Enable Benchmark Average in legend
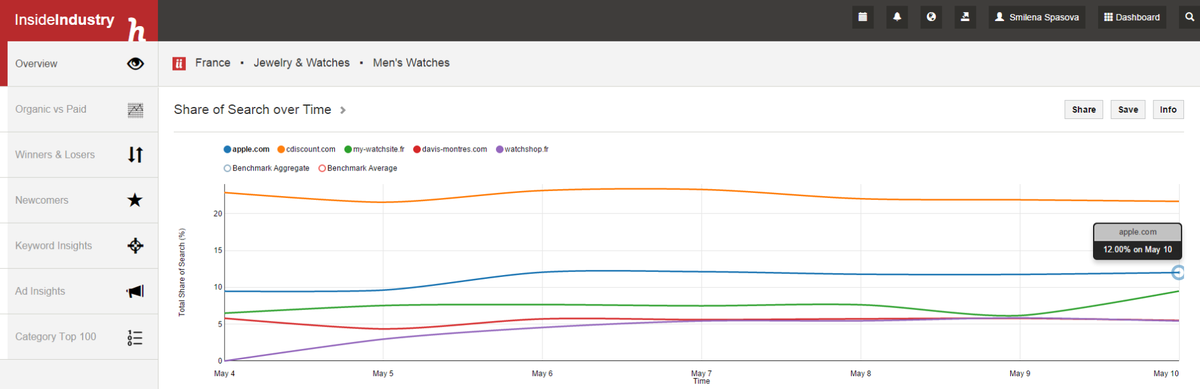 [357, 168]
